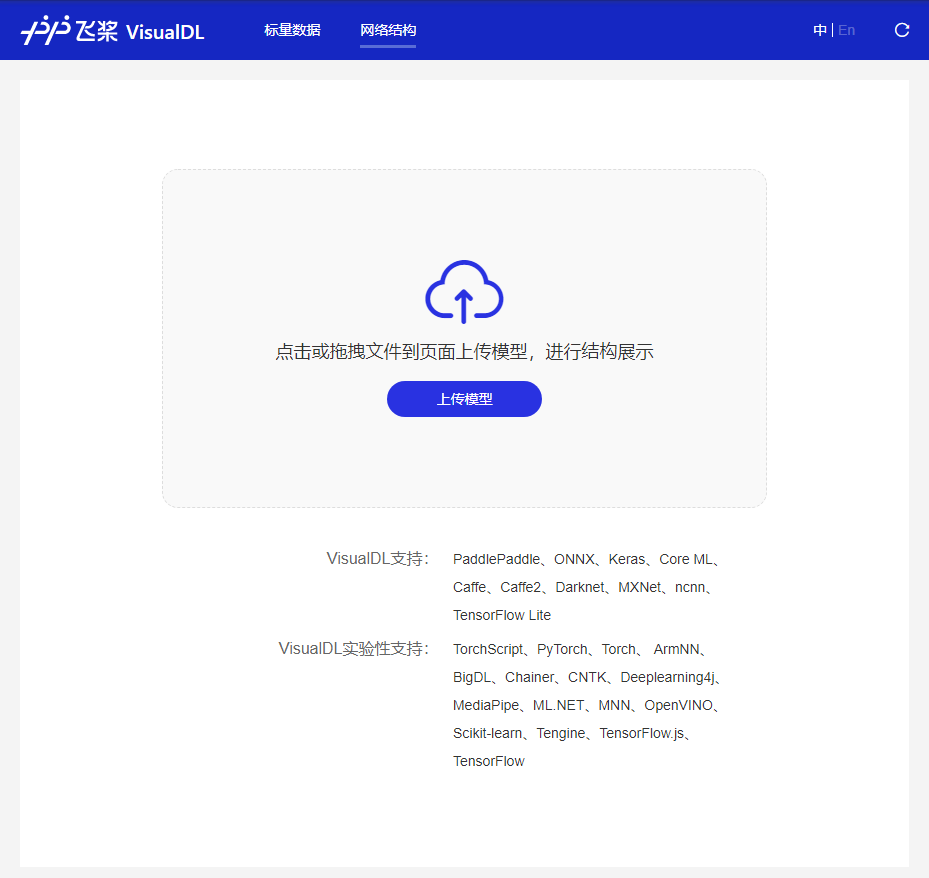Select 中 to keep Chinese language
Image resolution: width=929 pixels, height=878 pixels.
point(820,30)
